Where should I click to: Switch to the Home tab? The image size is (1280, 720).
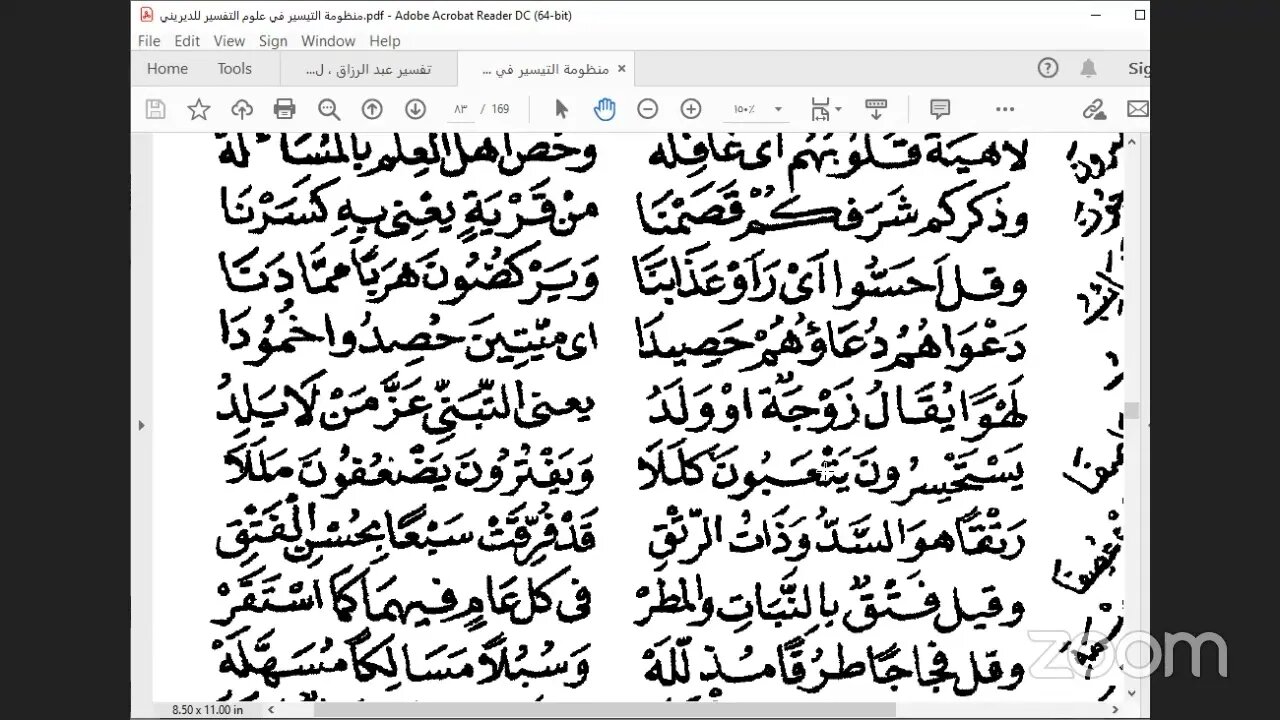[x=167, y=68]
